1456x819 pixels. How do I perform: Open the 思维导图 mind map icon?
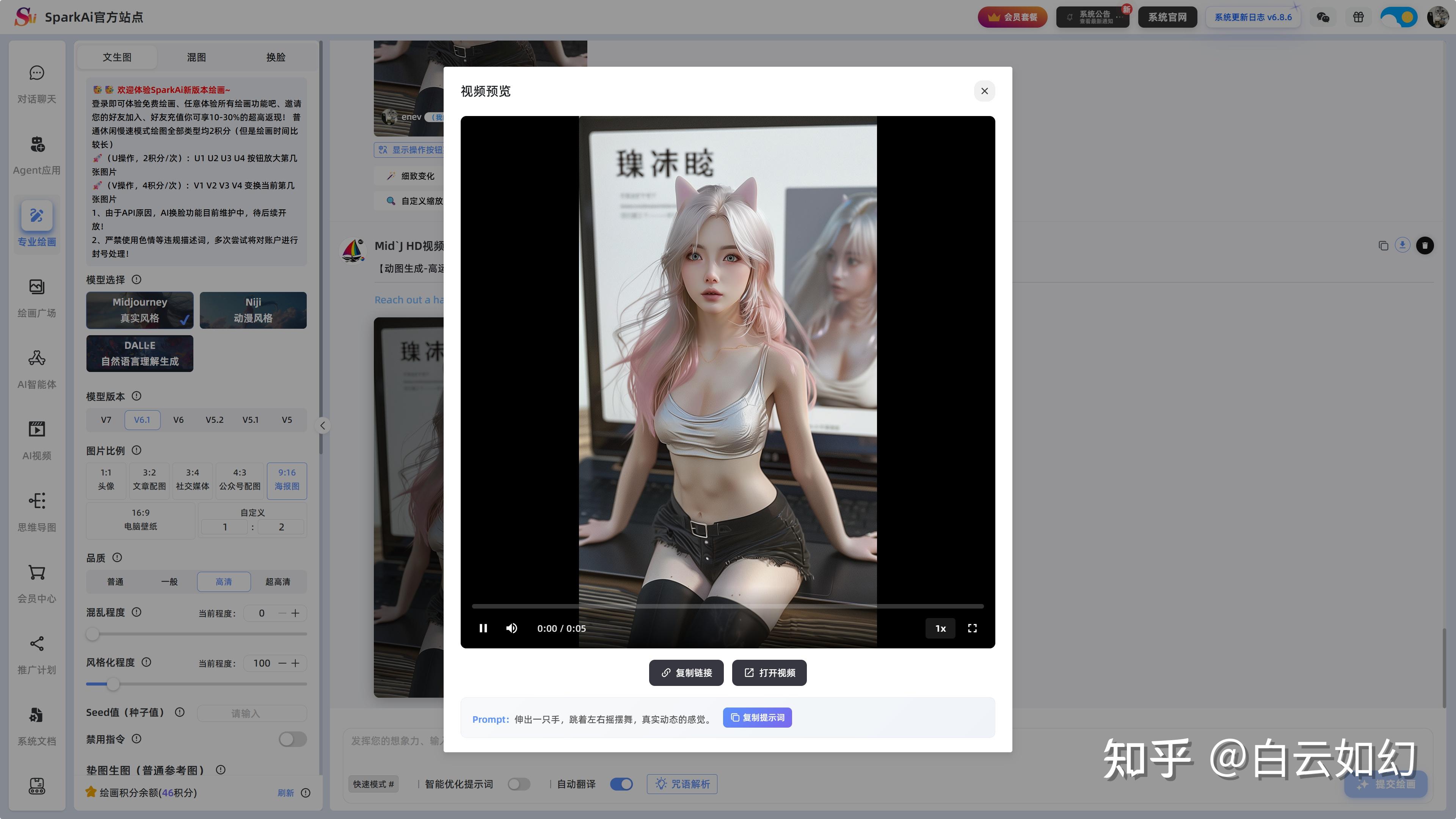click(x=37, y=501)
